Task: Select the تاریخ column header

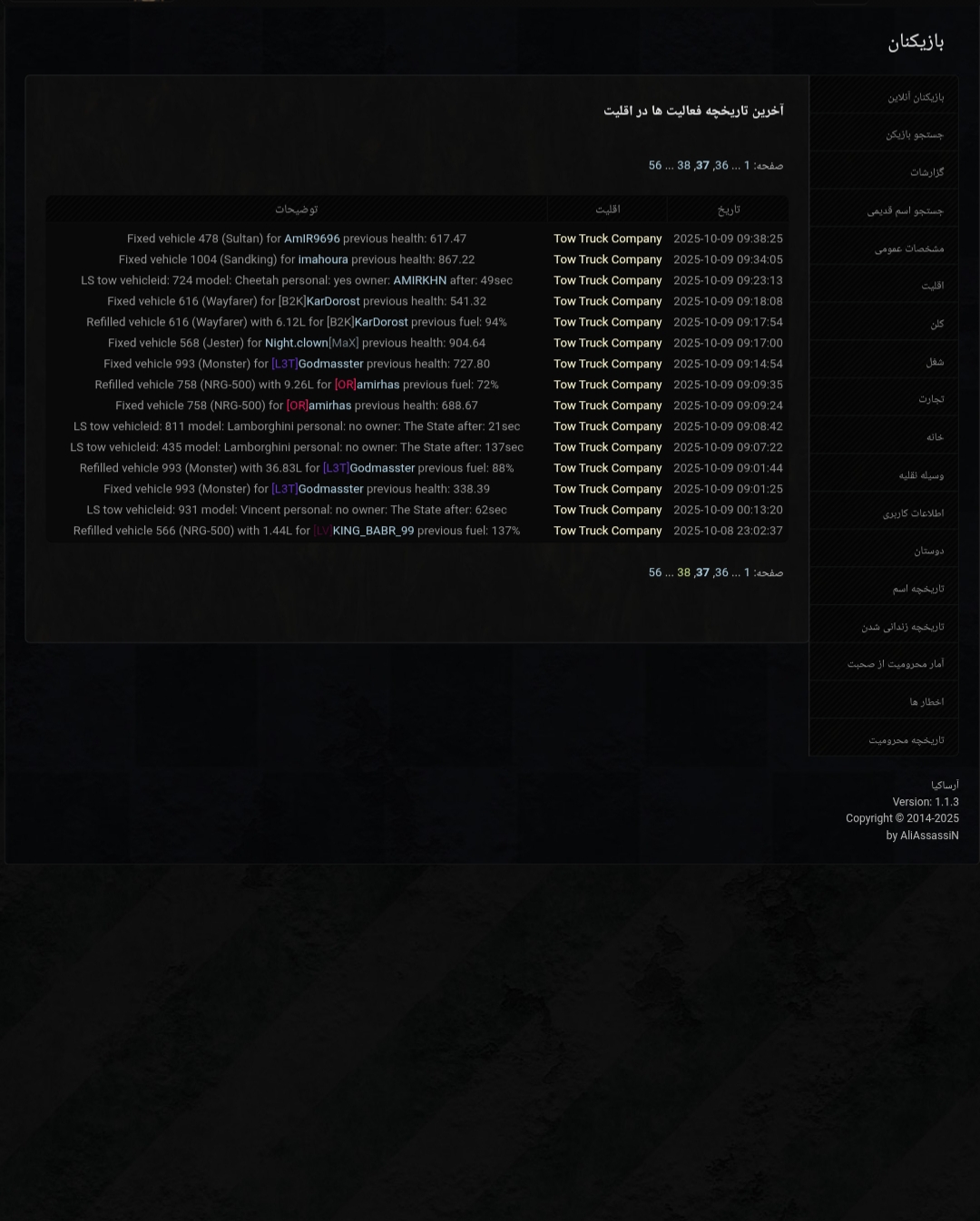Action: (x=729, y=210)
